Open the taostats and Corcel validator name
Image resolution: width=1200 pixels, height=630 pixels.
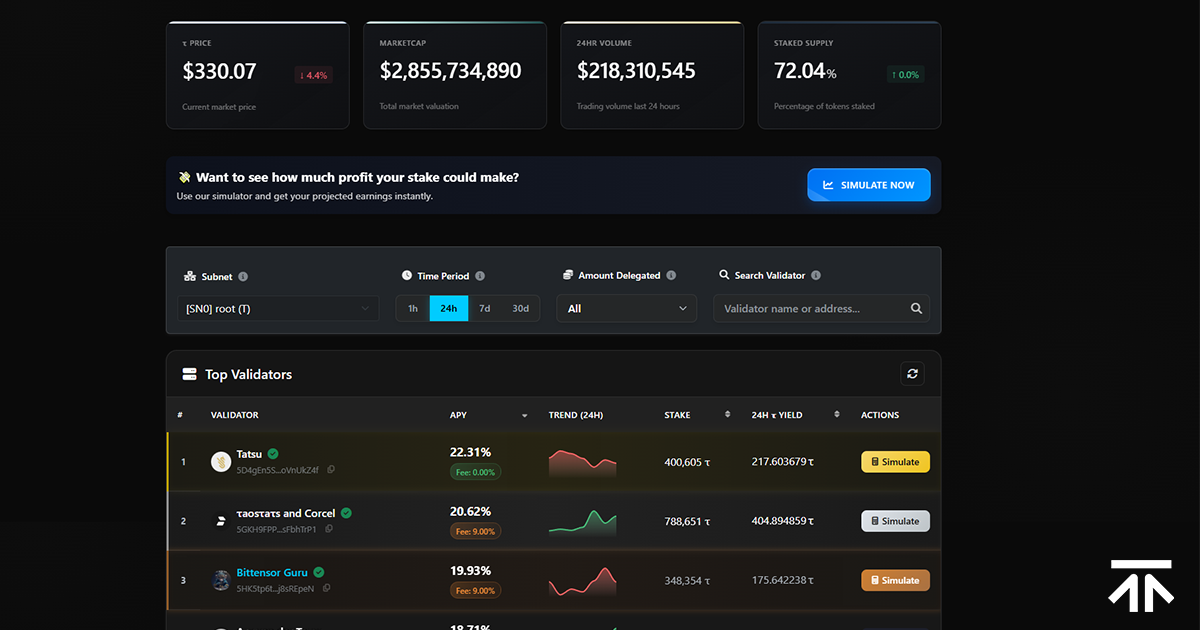(286, 513)
